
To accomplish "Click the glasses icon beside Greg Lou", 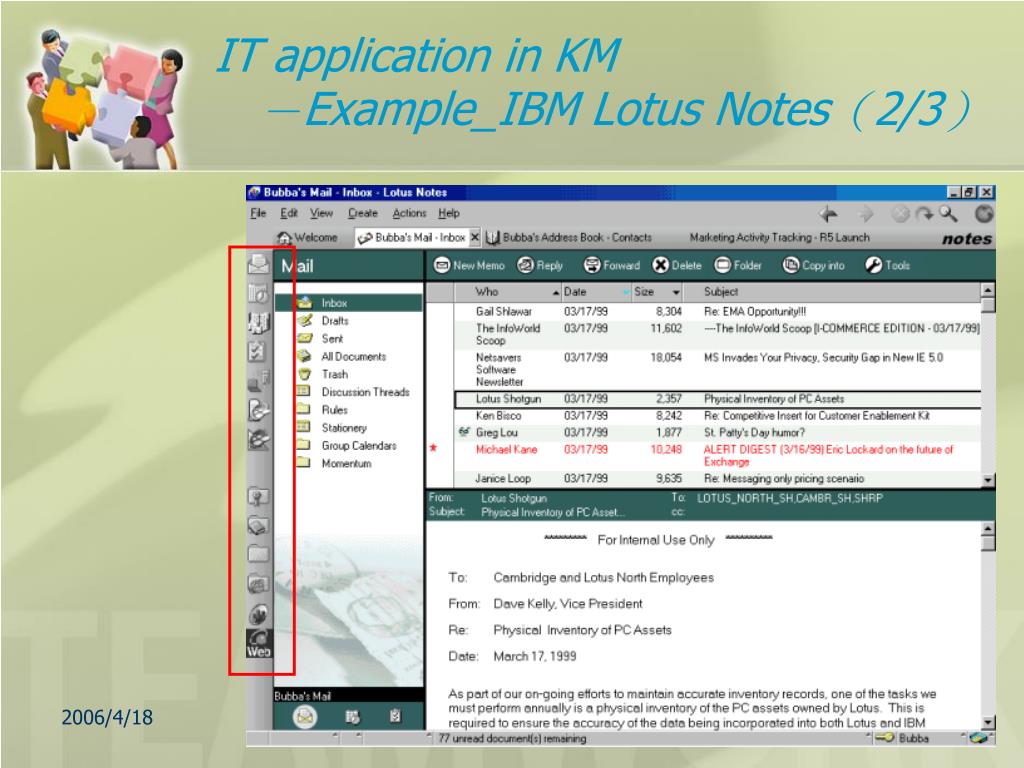I will [464, 432].
